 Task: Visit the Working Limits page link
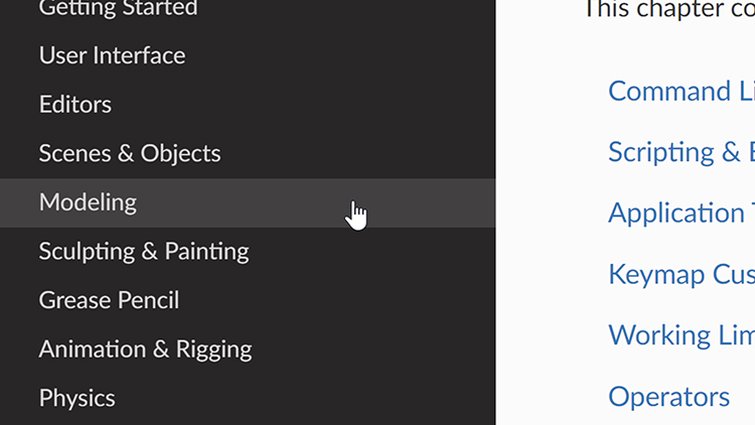point(681,336)
